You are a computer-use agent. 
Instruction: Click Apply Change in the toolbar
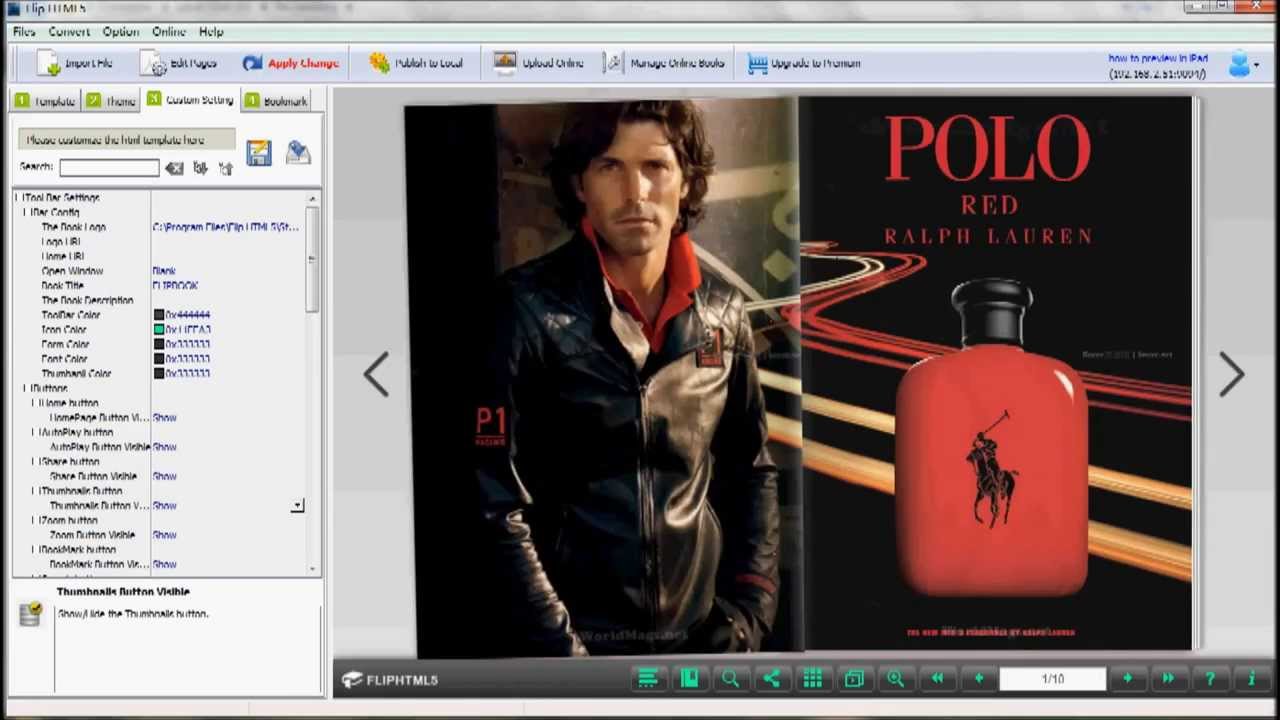click(x=290, y=63)
